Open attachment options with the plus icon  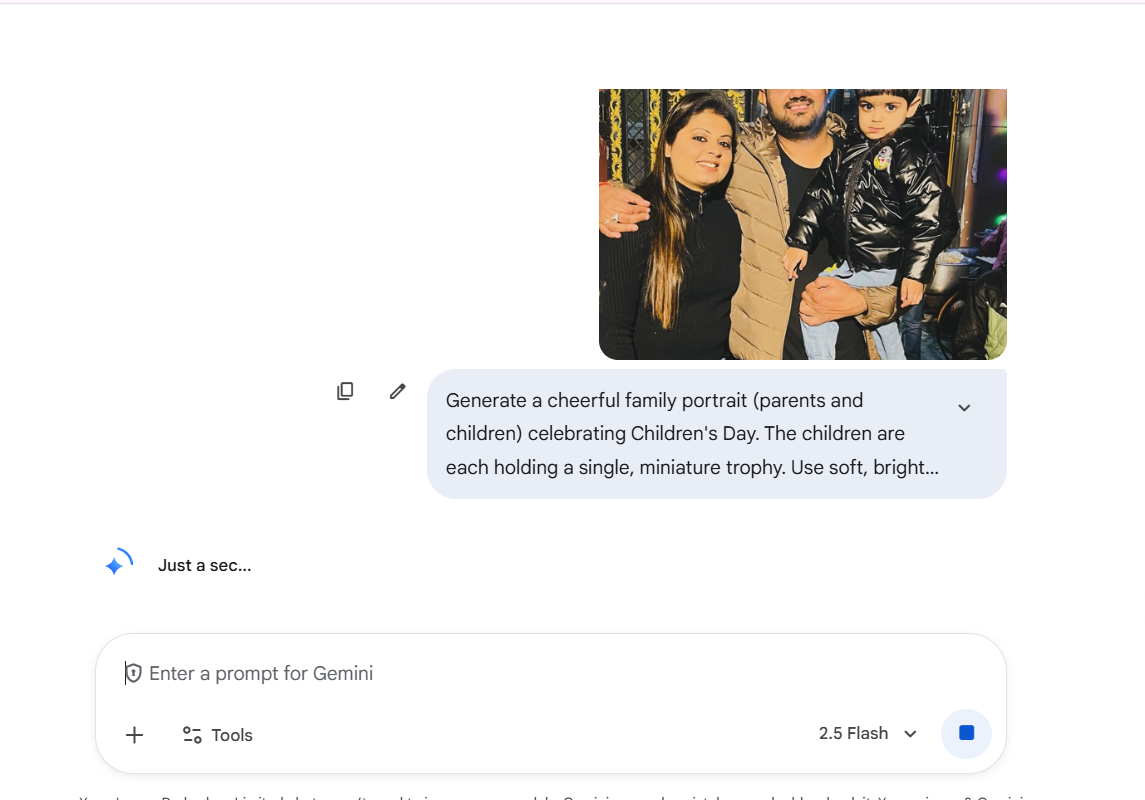pos(134,734)
